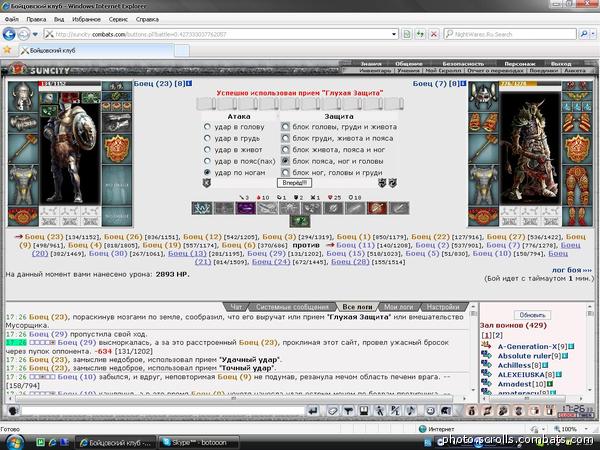The image size is (600, 450).
Task: Activate the green combat skill below the skill row
Action: tap(300, 221)
